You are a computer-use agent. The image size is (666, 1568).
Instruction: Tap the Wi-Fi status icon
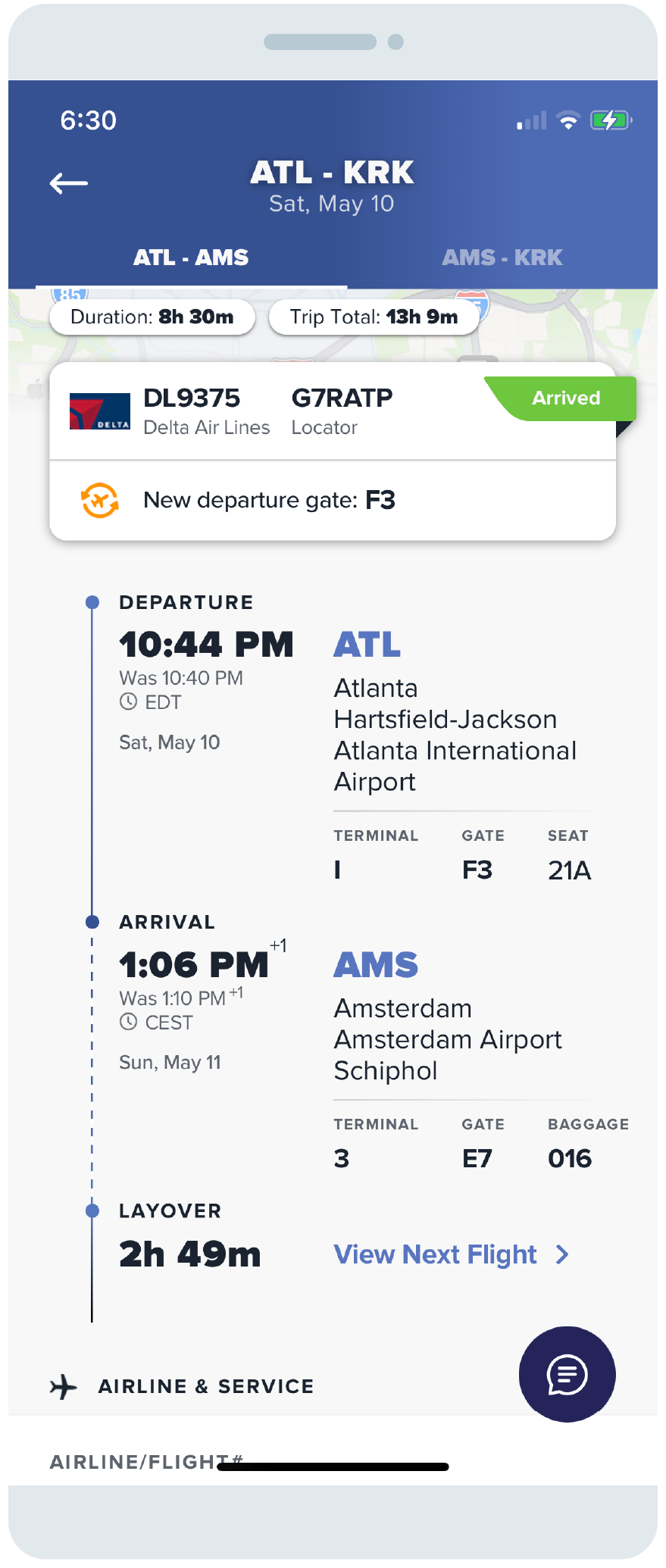568,120
